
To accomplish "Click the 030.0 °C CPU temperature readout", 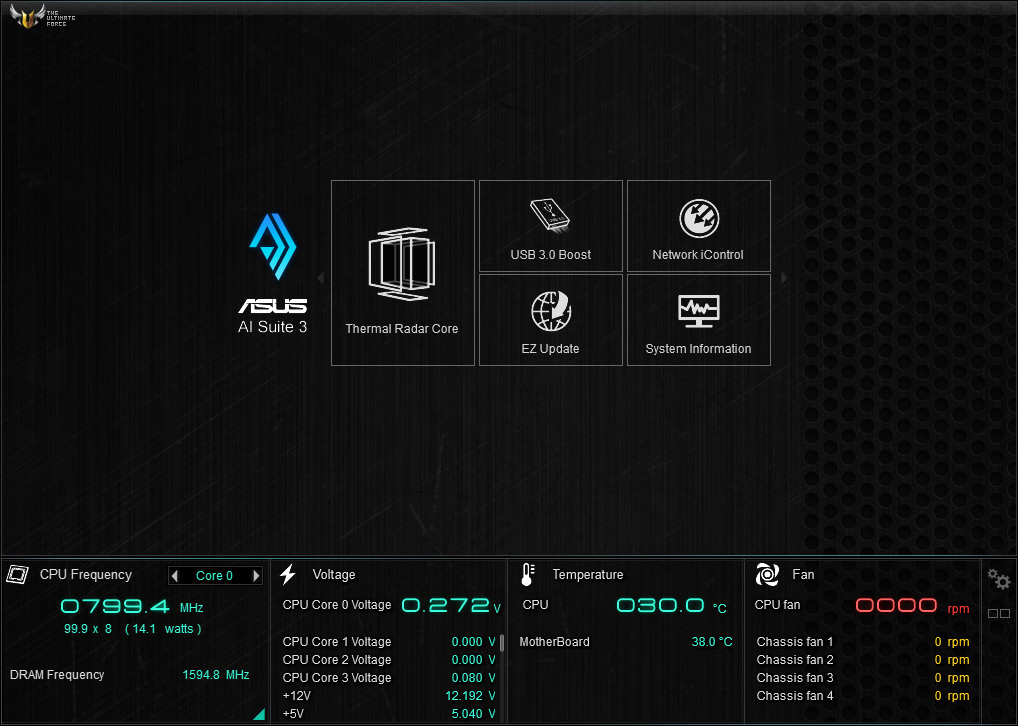I will (x=671, y=606).
